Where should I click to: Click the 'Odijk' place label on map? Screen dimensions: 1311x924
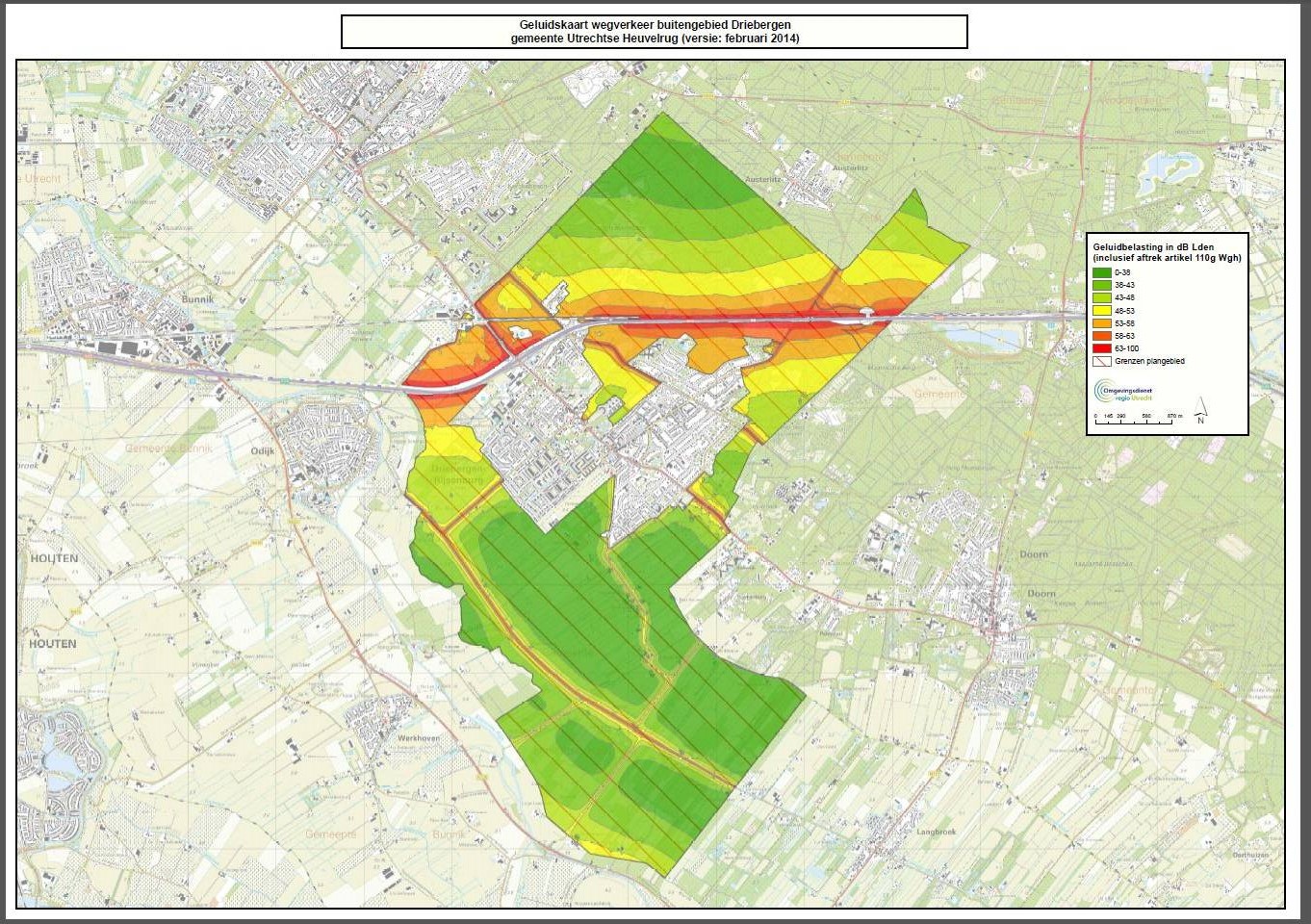(x=264, y=450)
